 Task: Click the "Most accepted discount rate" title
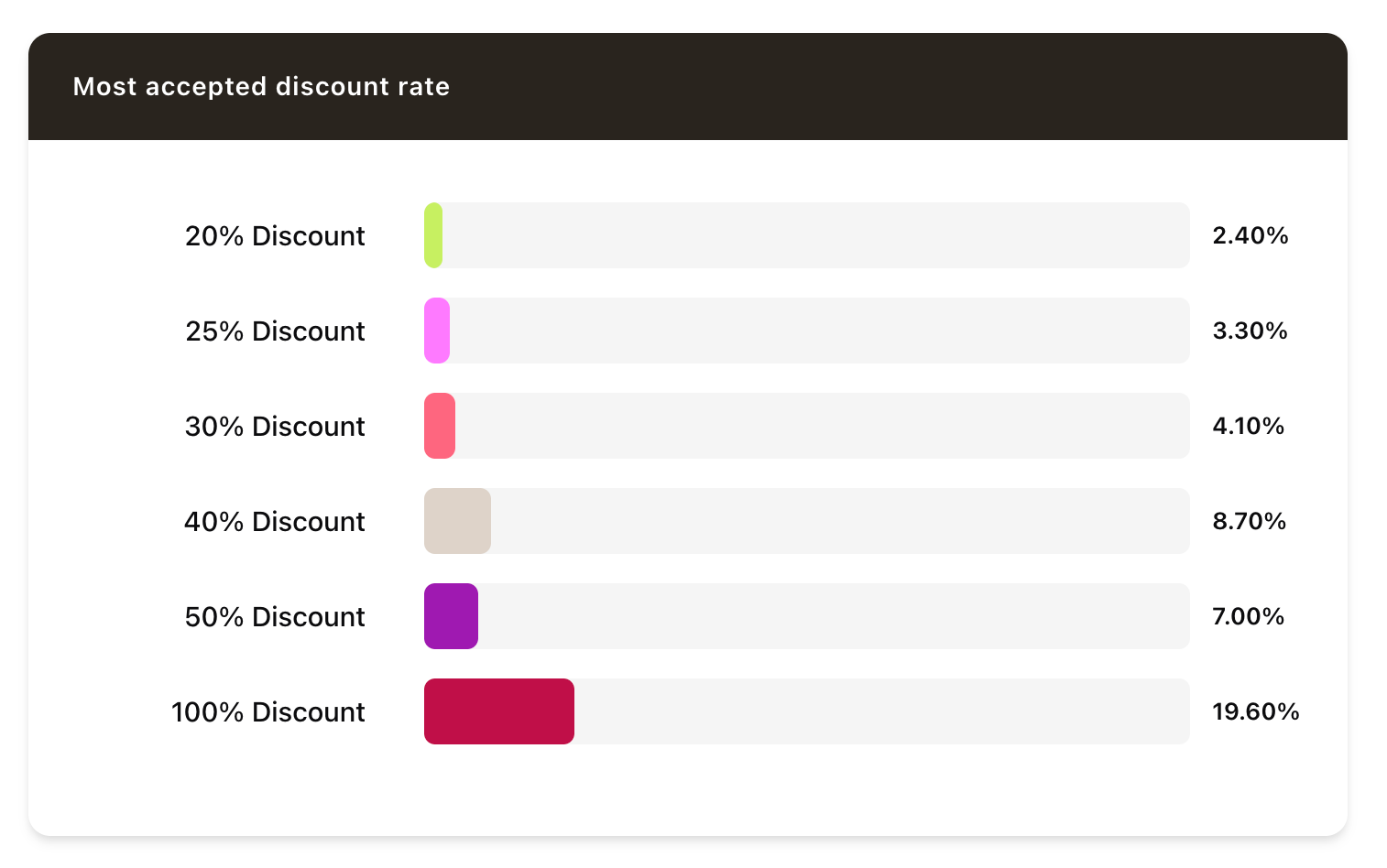(261, 87)
